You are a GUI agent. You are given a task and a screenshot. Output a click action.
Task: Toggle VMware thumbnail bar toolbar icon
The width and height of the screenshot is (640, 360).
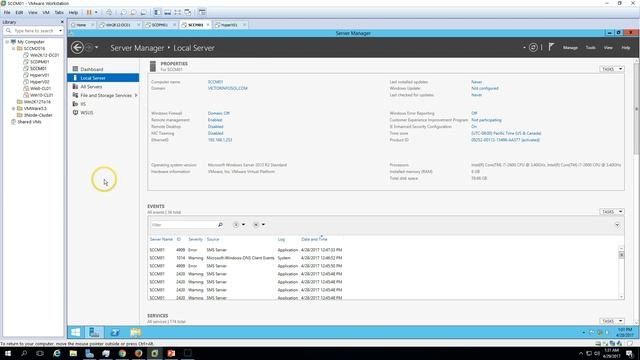coord(167,12)
